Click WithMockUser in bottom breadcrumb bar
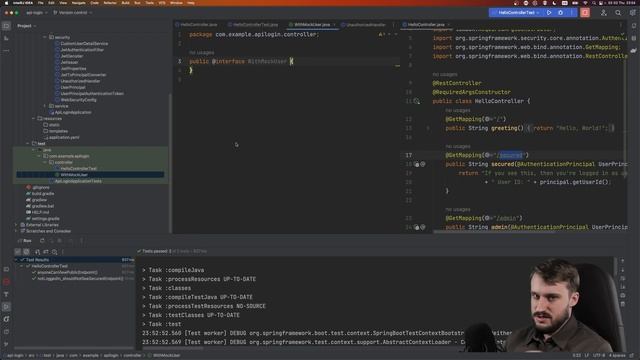This screenshot has height=360, width=640. pyautogui.click(x=167, y=356)
